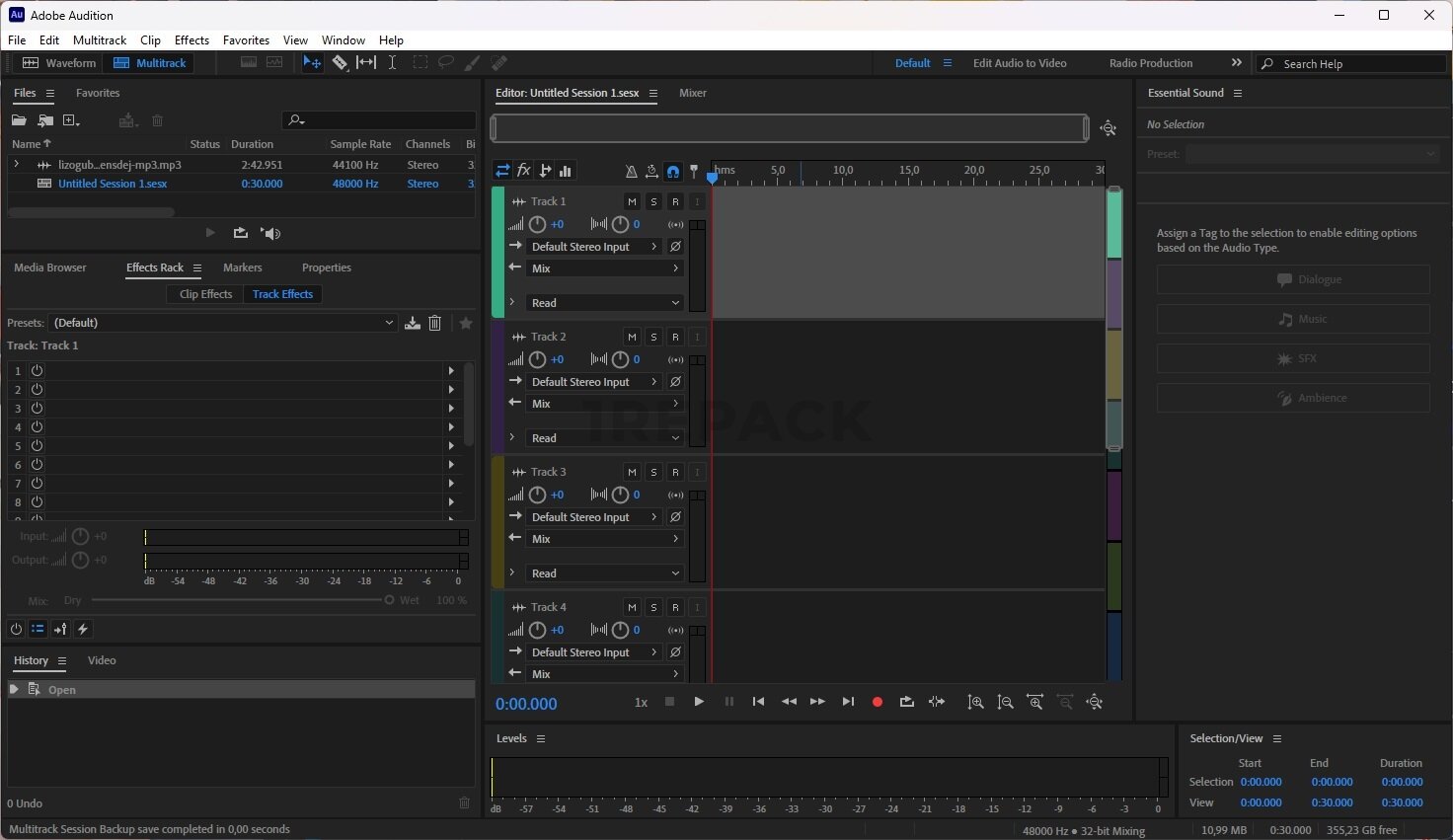The height and width of the screenshot is (840, 1453).
Task: Click the Open File folder icon
Action: tap(19, 120)
